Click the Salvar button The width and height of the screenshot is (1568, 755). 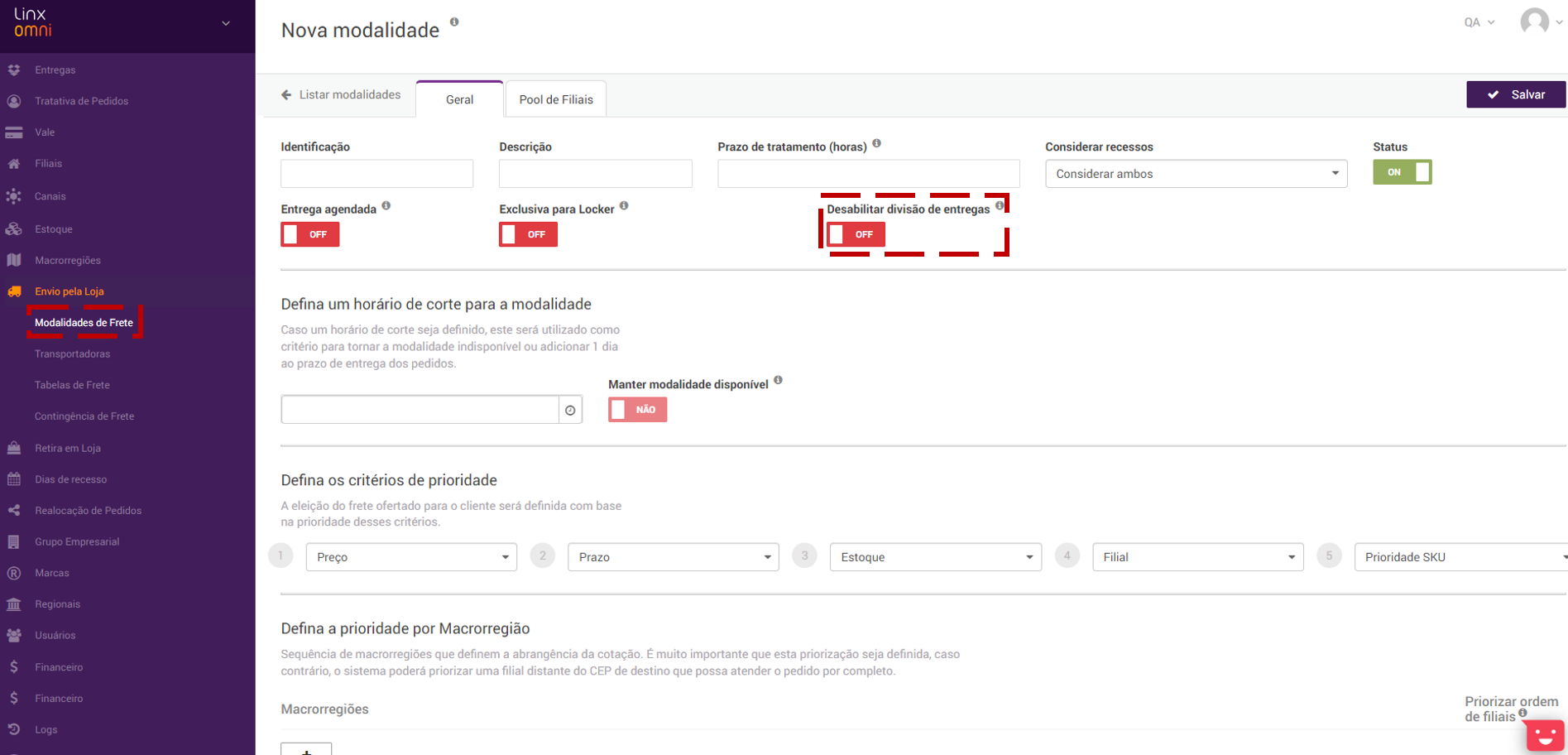[1516, 94]
